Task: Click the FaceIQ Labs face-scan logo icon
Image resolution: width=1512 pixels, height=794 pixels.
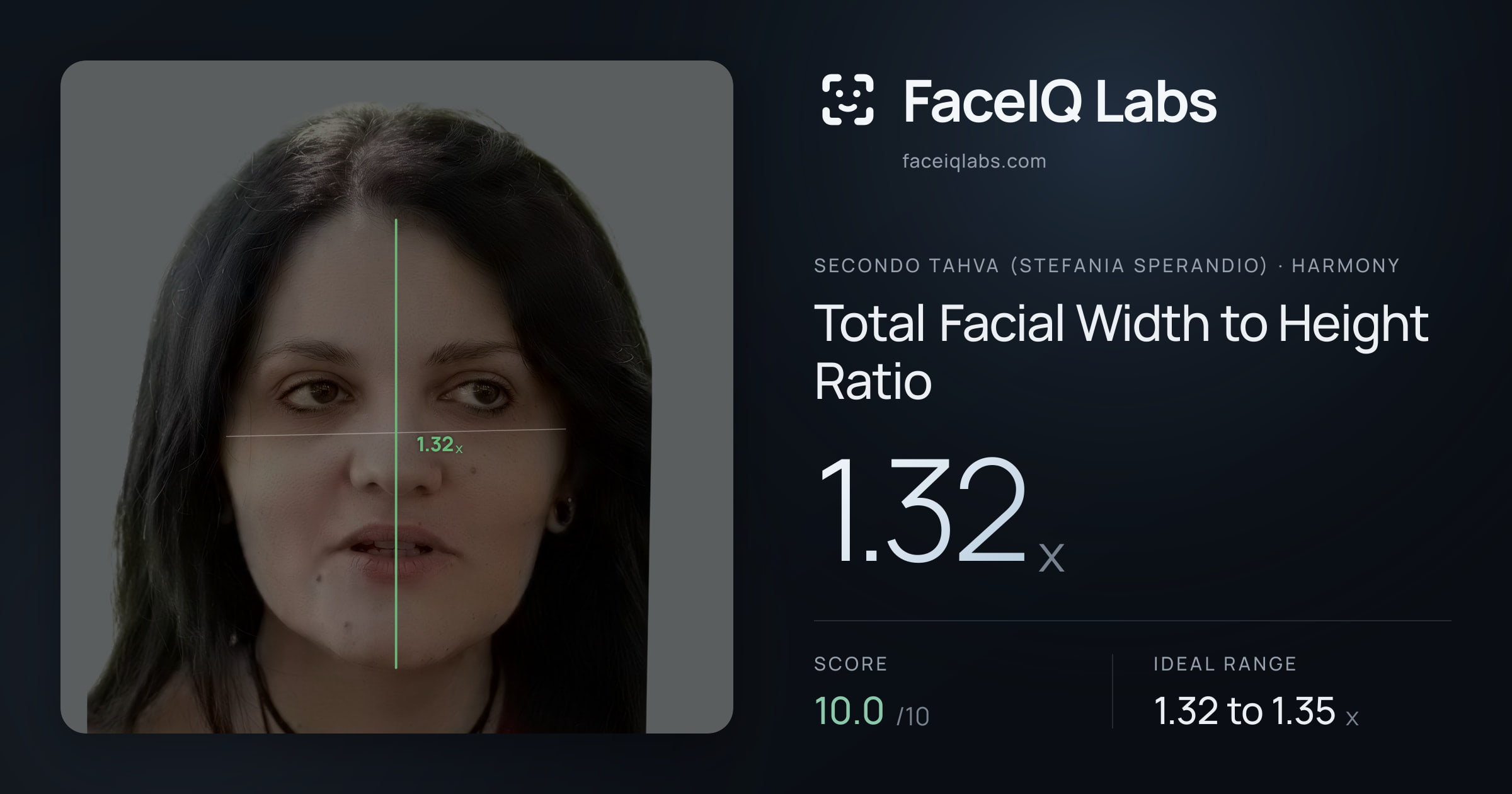Action: point(847,100)
